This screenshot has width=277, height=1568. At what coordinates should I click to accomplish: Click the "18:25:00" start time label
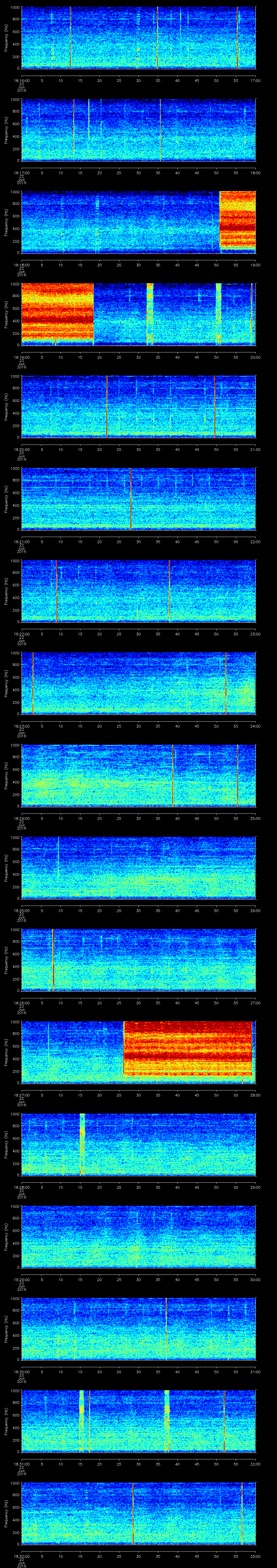21,910
